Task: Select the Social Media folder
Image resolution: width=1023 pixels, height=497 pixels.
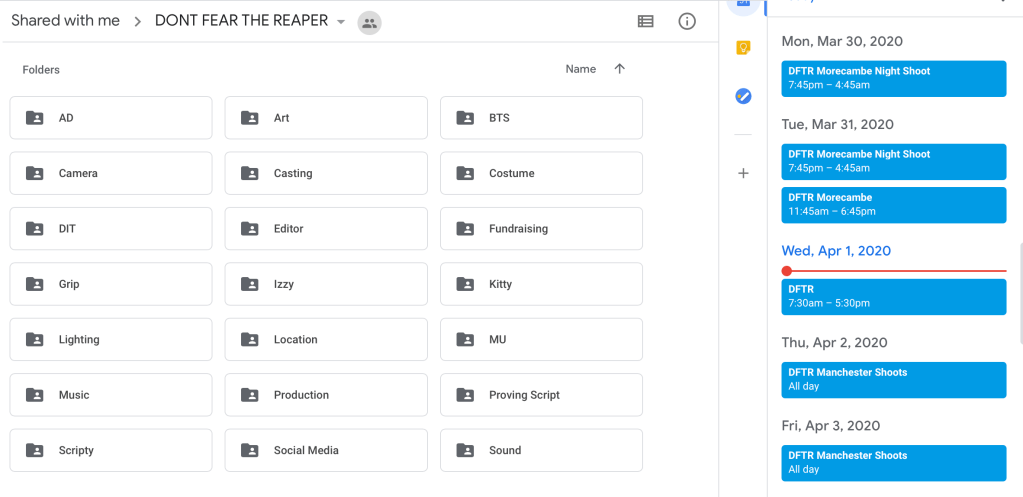Action: pyautogui.click(x=326, y=450)
